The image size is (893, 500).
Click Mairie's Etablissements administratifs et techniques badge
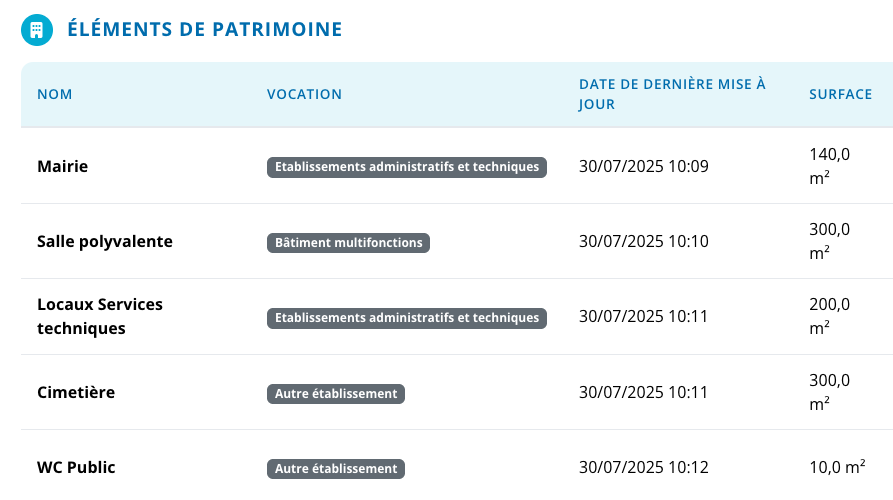click(407, 167)
